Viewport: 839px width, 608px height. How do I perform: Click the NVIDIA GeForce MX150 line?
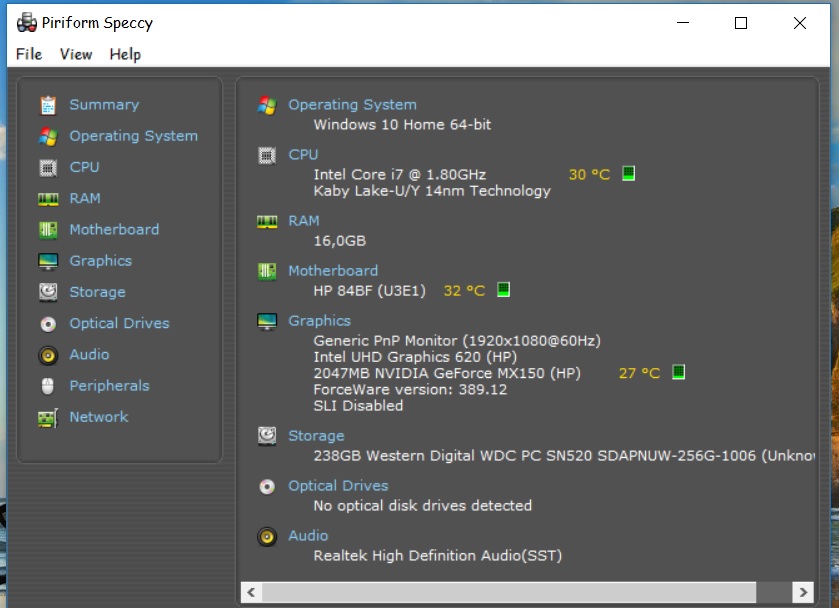[x=447, y=373]
